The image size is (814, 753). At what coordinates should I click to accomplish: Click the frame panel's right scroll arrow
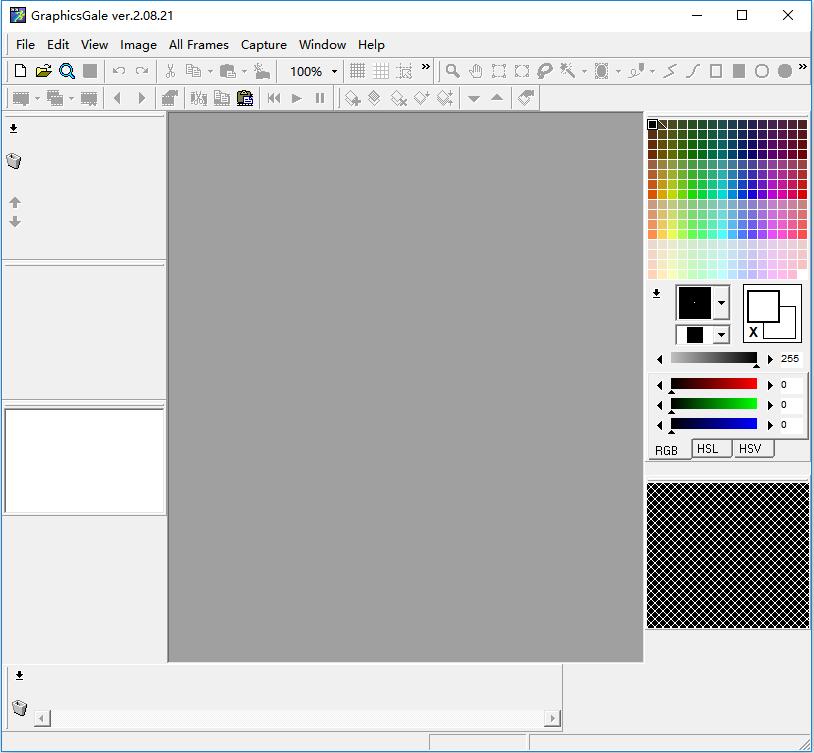click(x=552, y=718)
